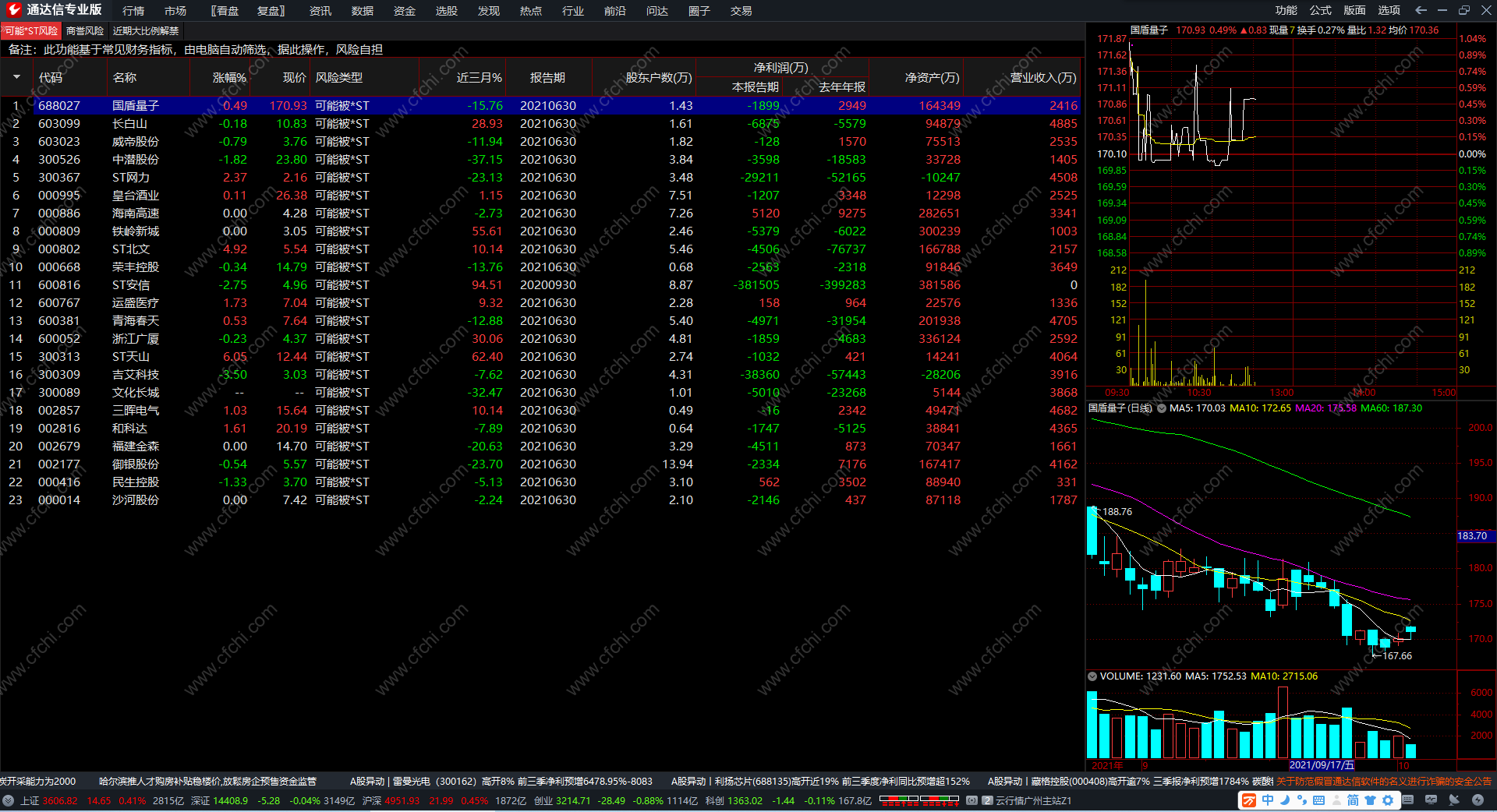
Task: Click the connection signal icon before 云行情
Action: 972,800
